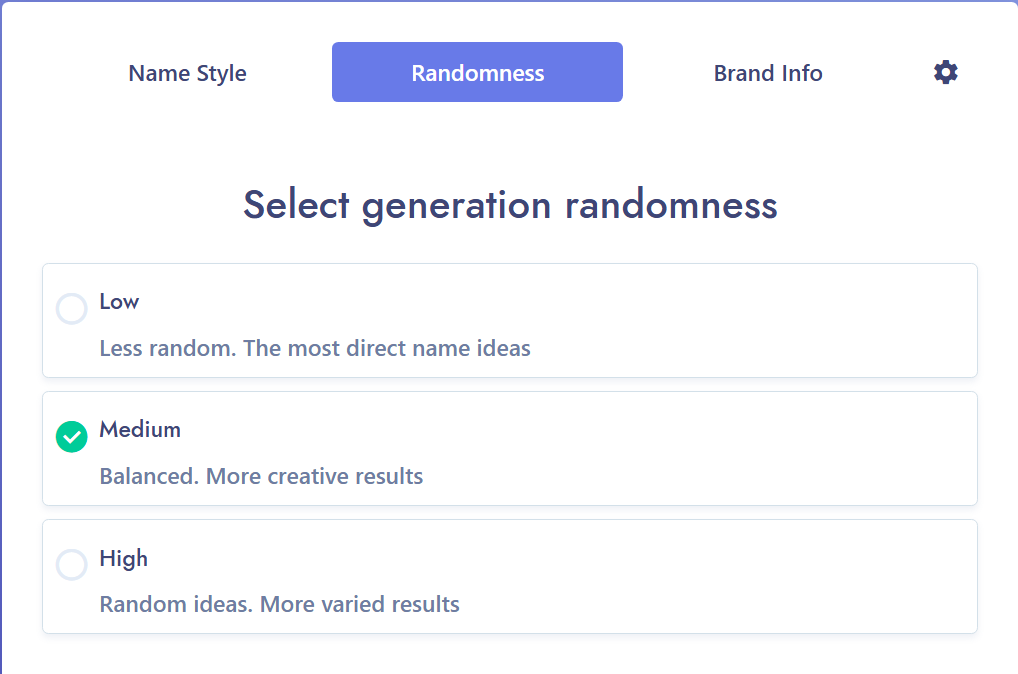
Task: Choose the High option card
Action: point(509,576)
